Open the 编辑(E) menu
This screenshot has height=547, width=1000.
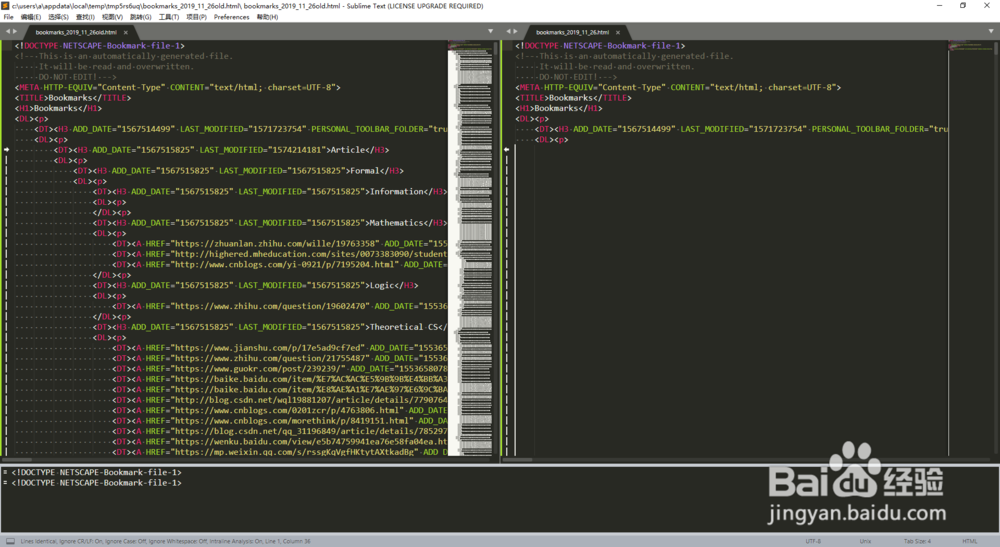pos(31,17)
